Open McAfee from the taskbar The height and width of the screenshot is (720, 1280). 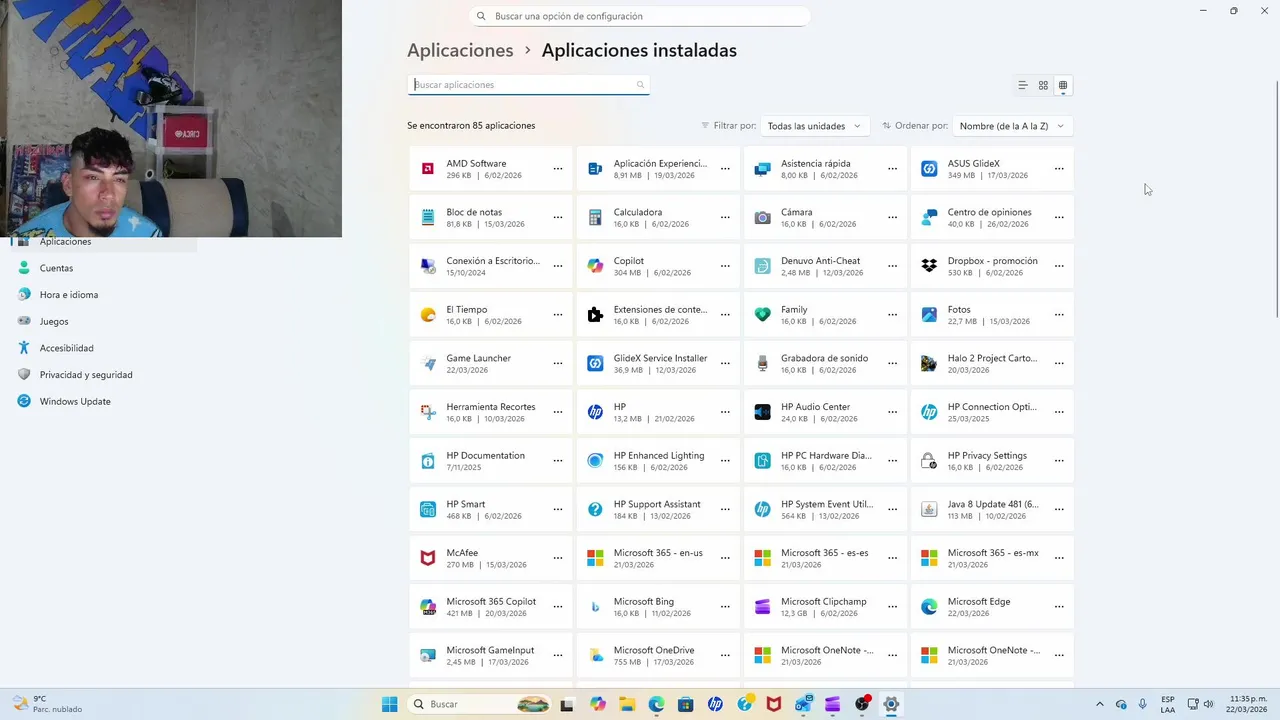click(x=773, y=704)
